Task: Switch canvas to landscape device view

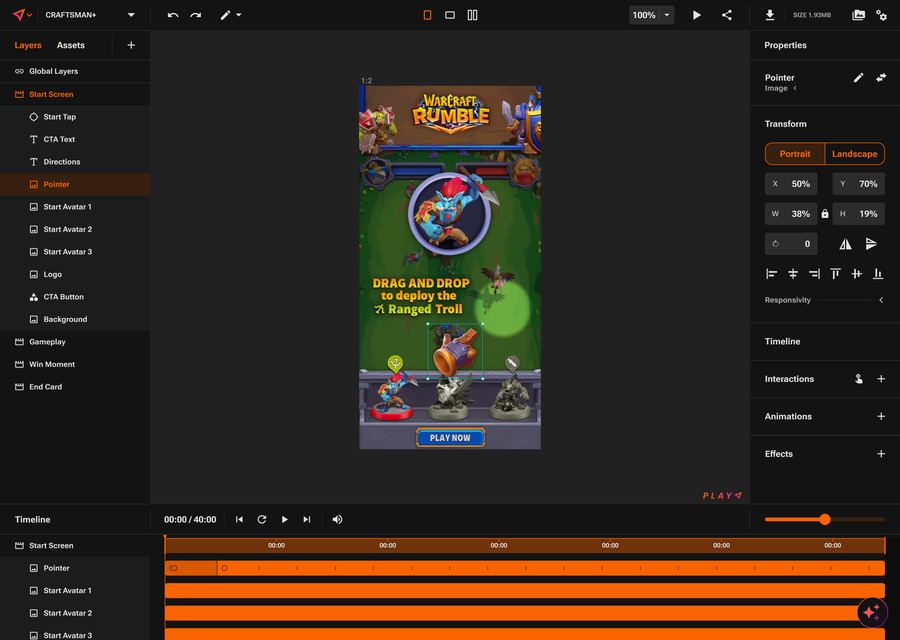Action: coord(450,15)
